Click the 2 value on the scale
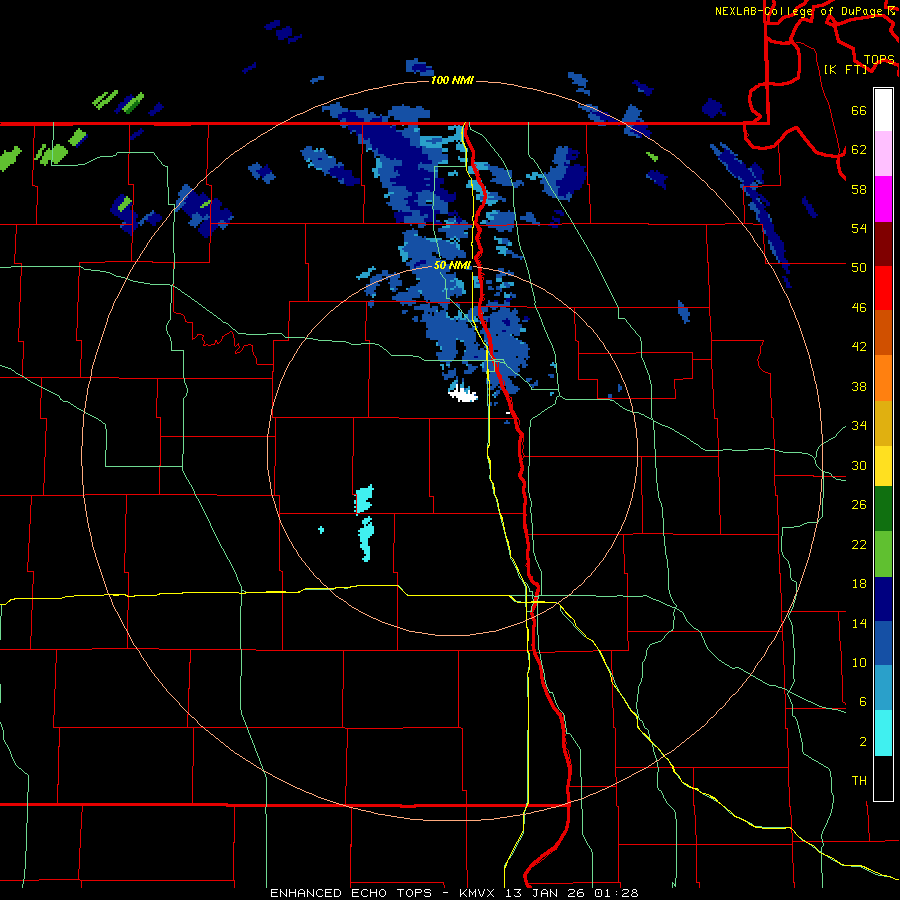Viewport: 900px width, 900px height. (x=863, y=742)
